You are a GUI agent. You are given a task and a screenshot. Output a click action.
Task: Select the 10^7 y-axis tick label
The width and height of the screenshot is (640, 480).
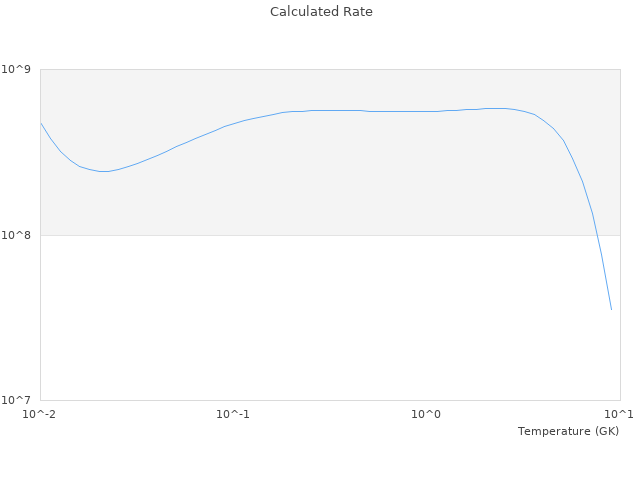(x=19, y=401)
